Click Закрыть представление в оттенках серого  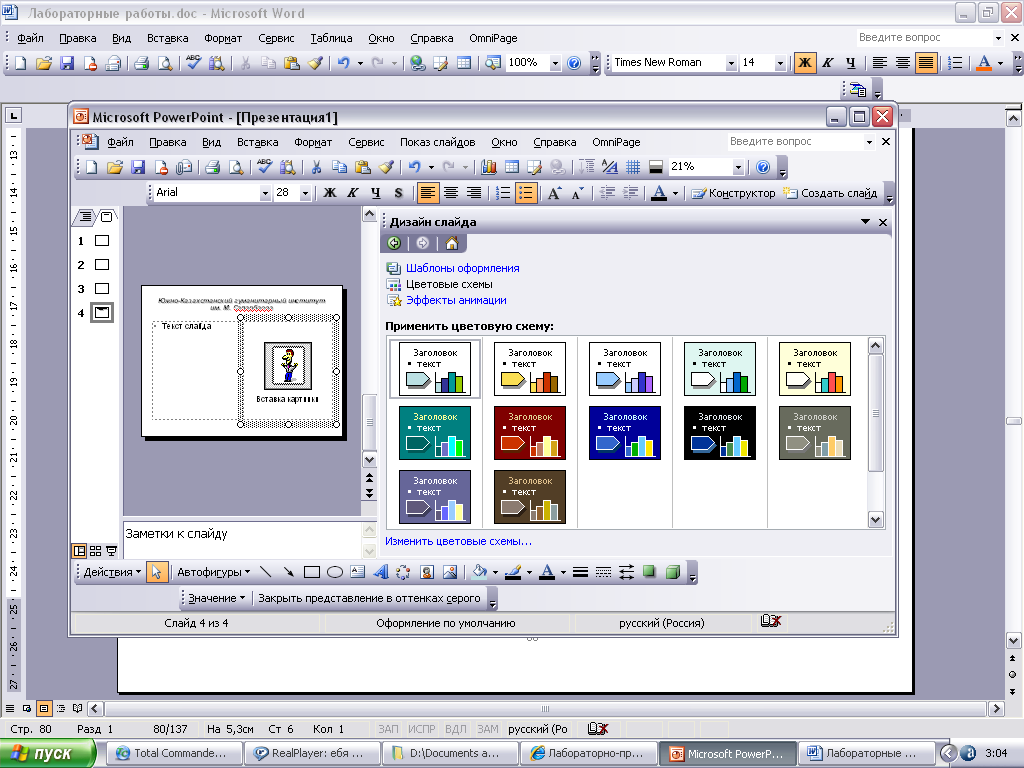369,598
